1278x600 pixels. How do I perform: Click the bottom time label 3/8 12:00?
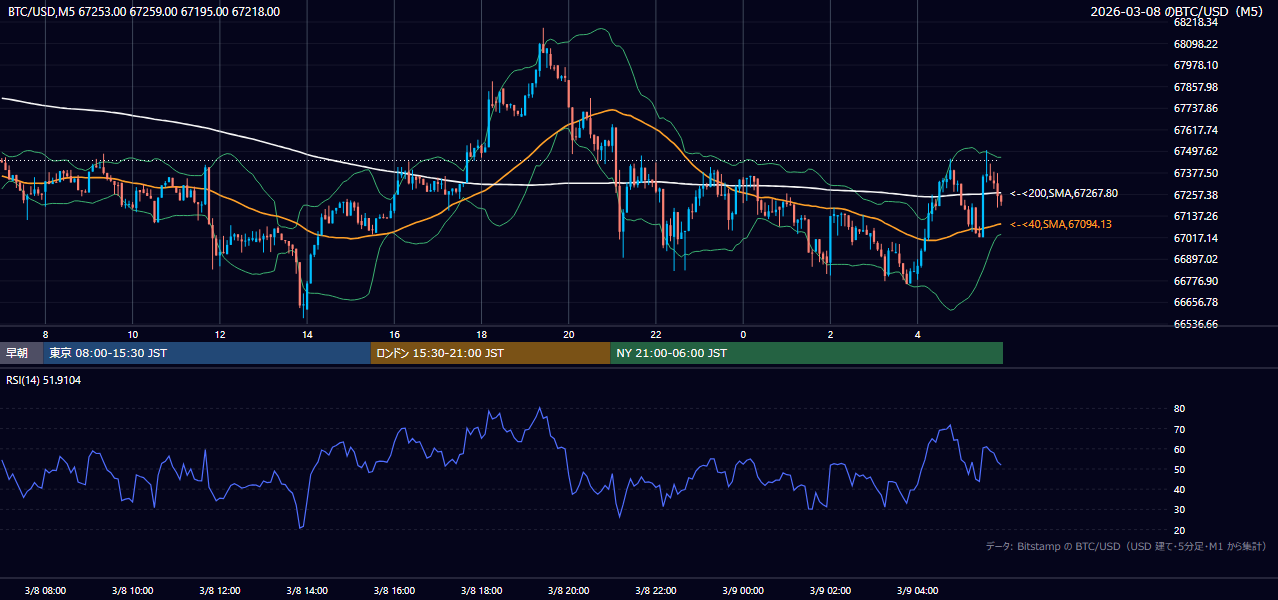(x=220, y=590)
